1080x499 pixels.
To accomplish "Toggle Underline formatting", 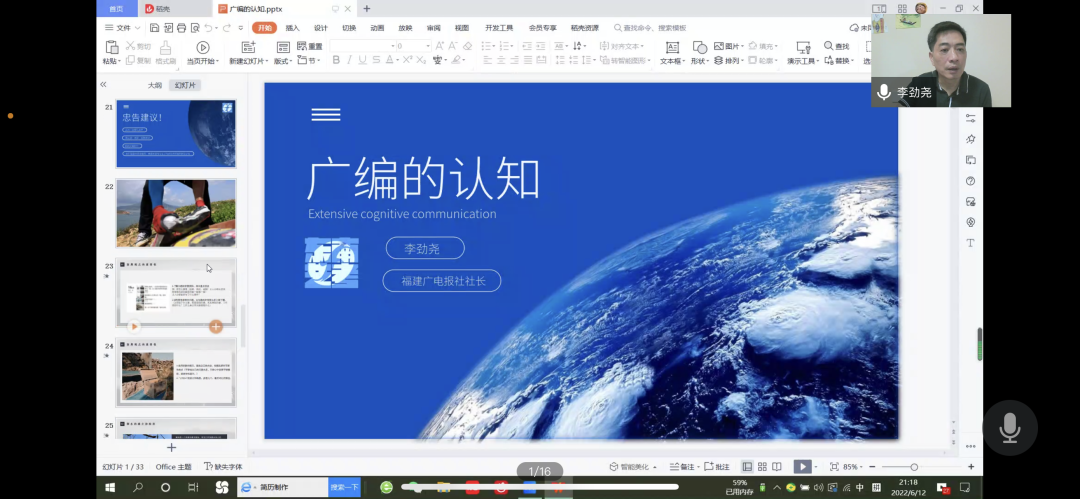I will [x=362, y=61].
